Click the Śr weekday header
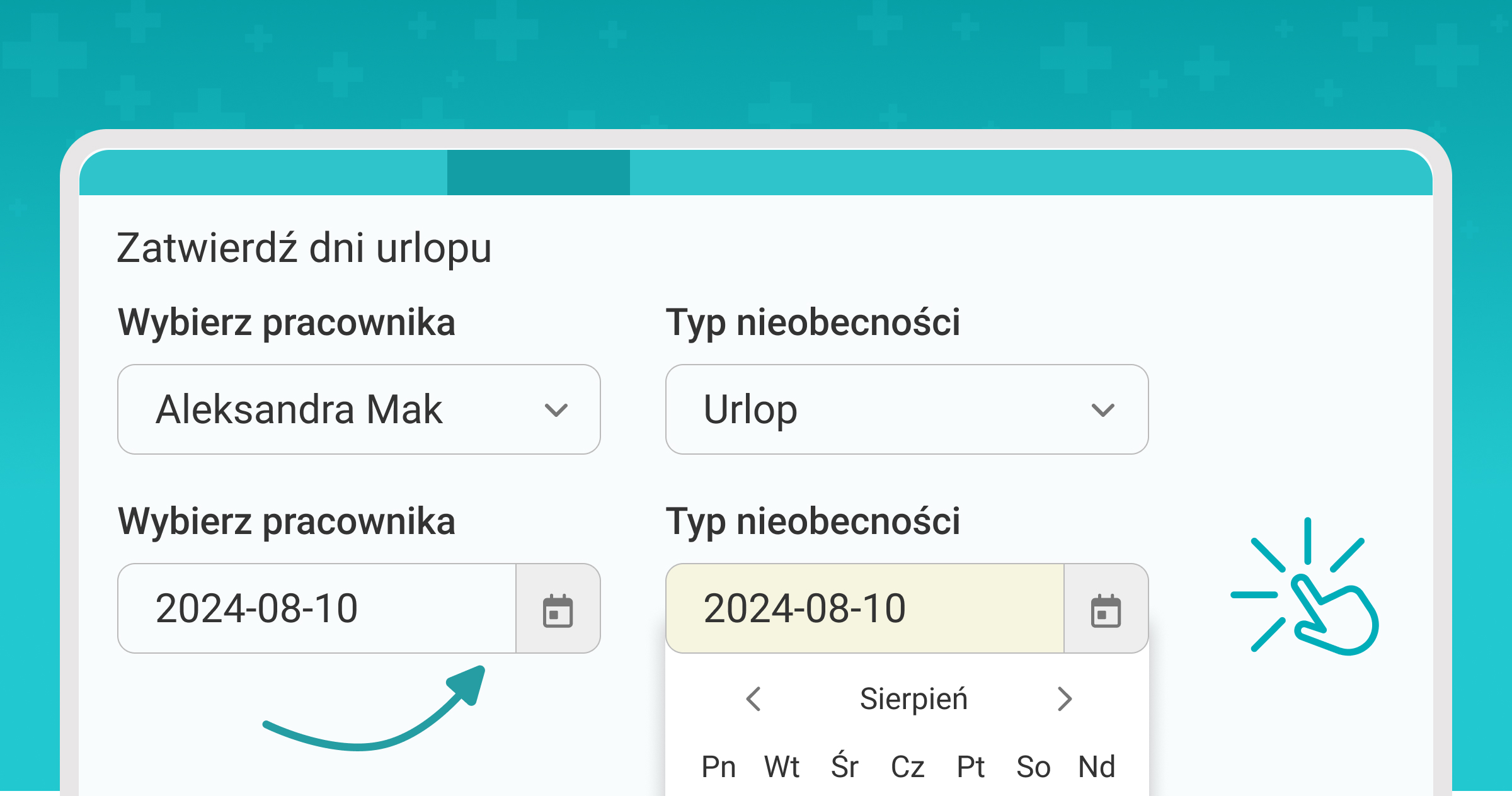Screen dimensions: 1512x796 [x=845, y=766]
